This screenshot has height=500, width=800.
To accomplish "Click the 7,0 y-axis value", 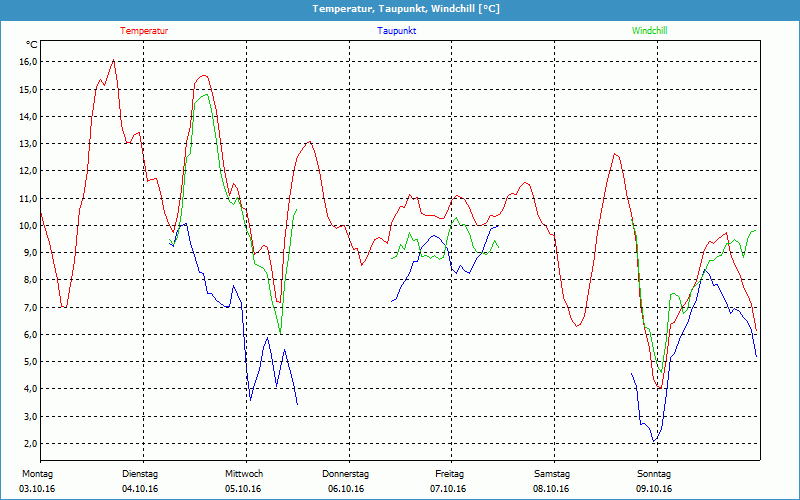I will tap(31, 307).
